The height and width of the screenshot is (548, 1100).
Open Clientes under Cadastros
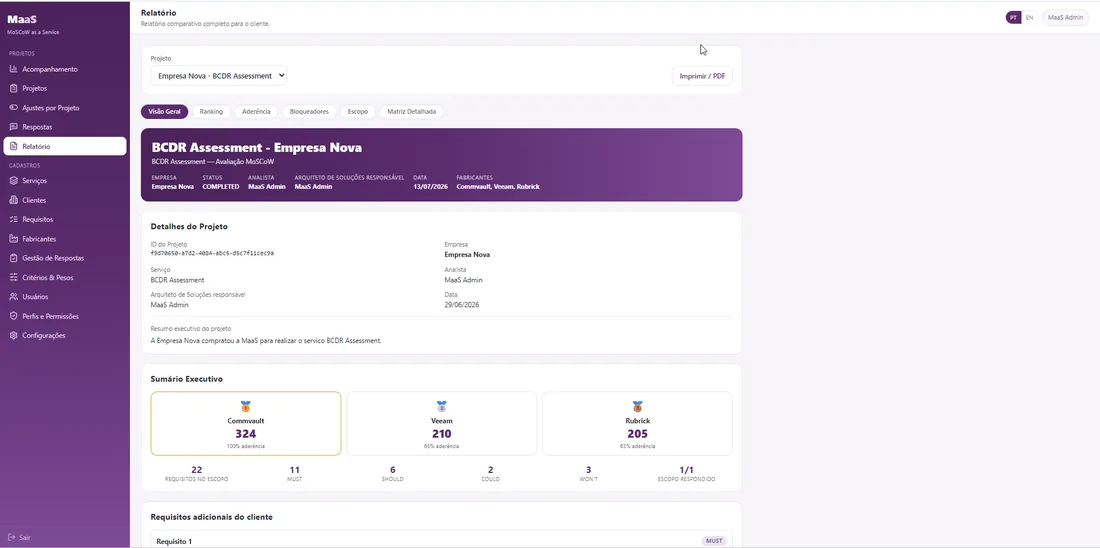65,200
